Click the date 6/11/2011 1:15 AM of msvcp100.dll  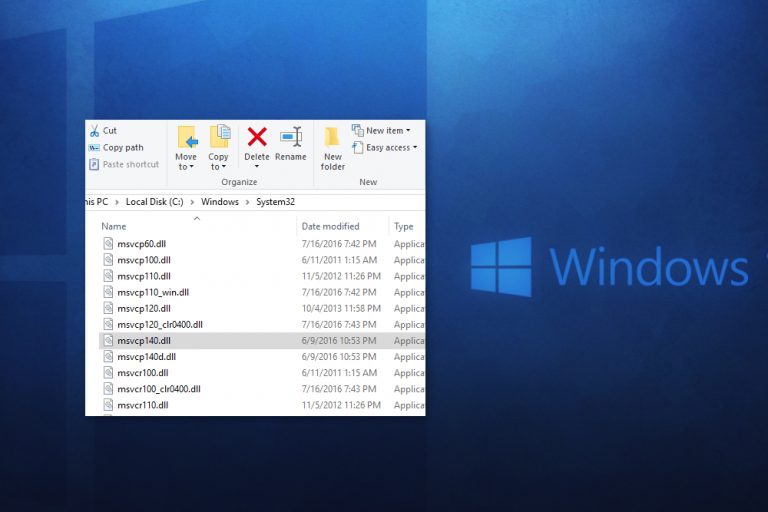(339, 260)
